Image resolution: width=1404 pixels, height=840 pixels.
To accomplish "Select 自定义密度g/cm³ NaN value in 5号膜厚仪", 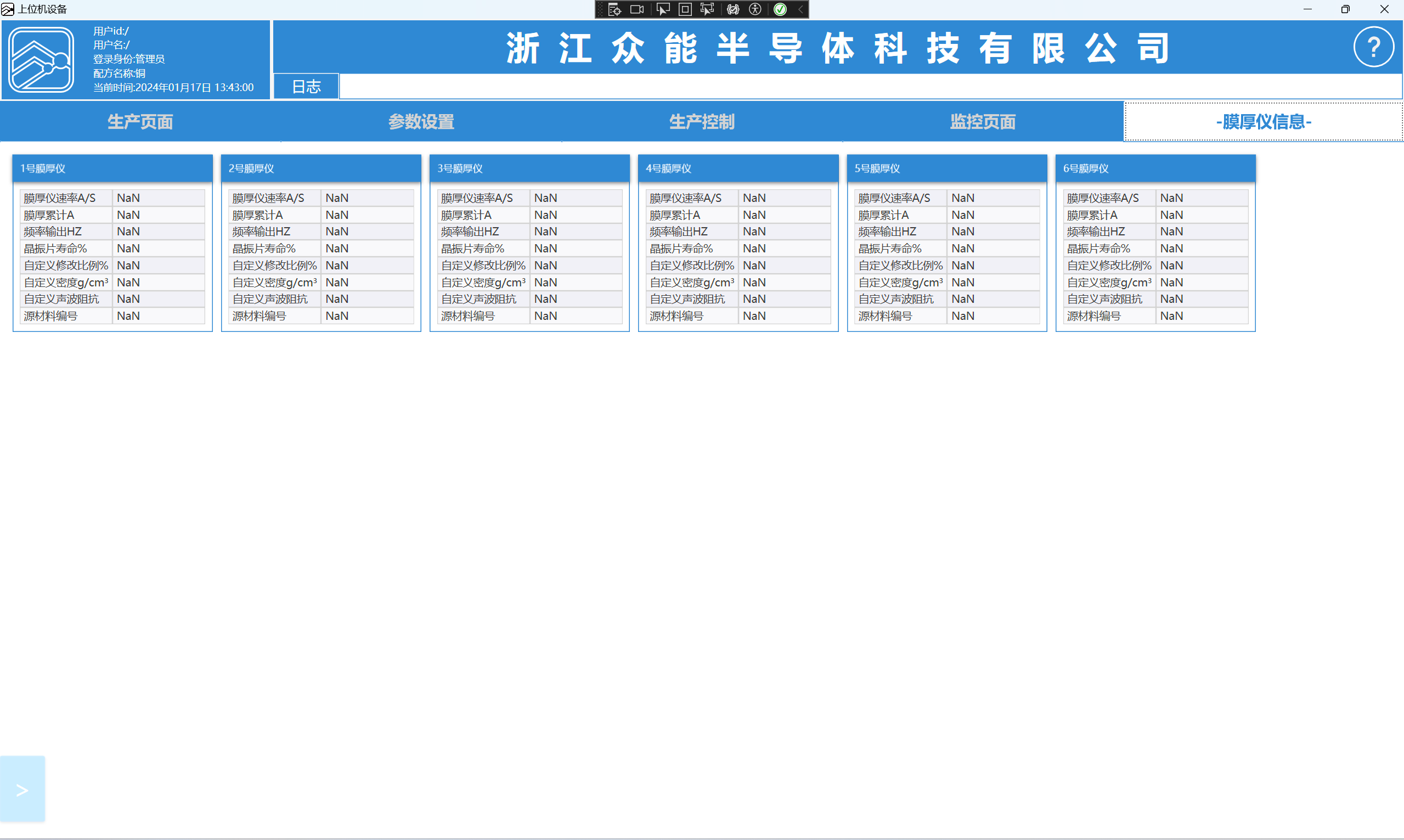I will click(x=993, y=283).
